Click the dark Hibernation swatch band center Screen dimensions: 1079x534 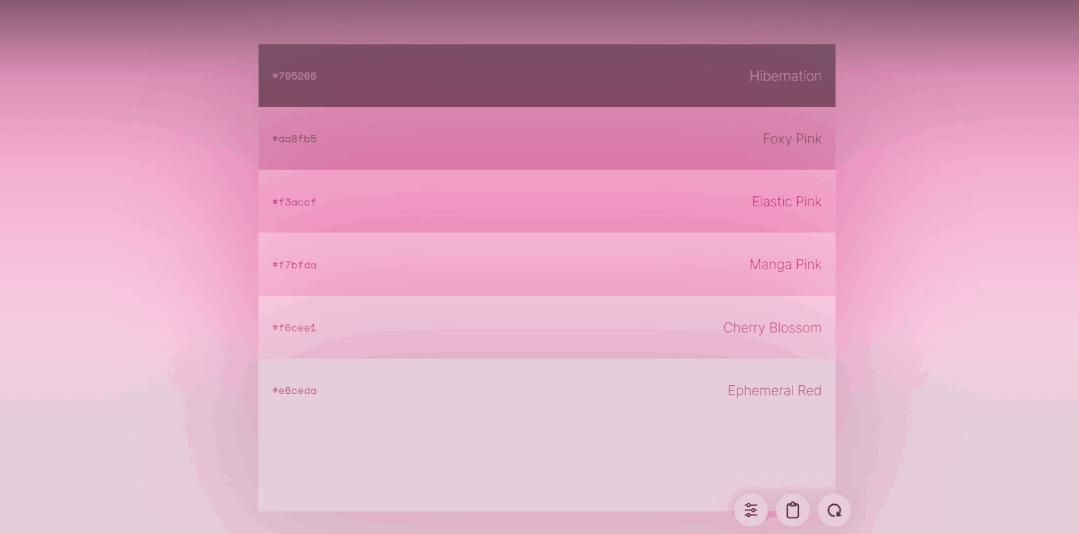pyautogui.click(x=546, y=76)
